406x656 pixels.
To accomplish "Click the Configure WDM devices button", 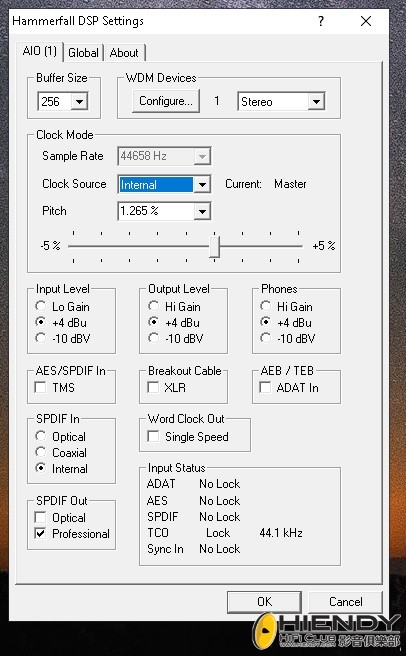I will click(x=166, y=101).
